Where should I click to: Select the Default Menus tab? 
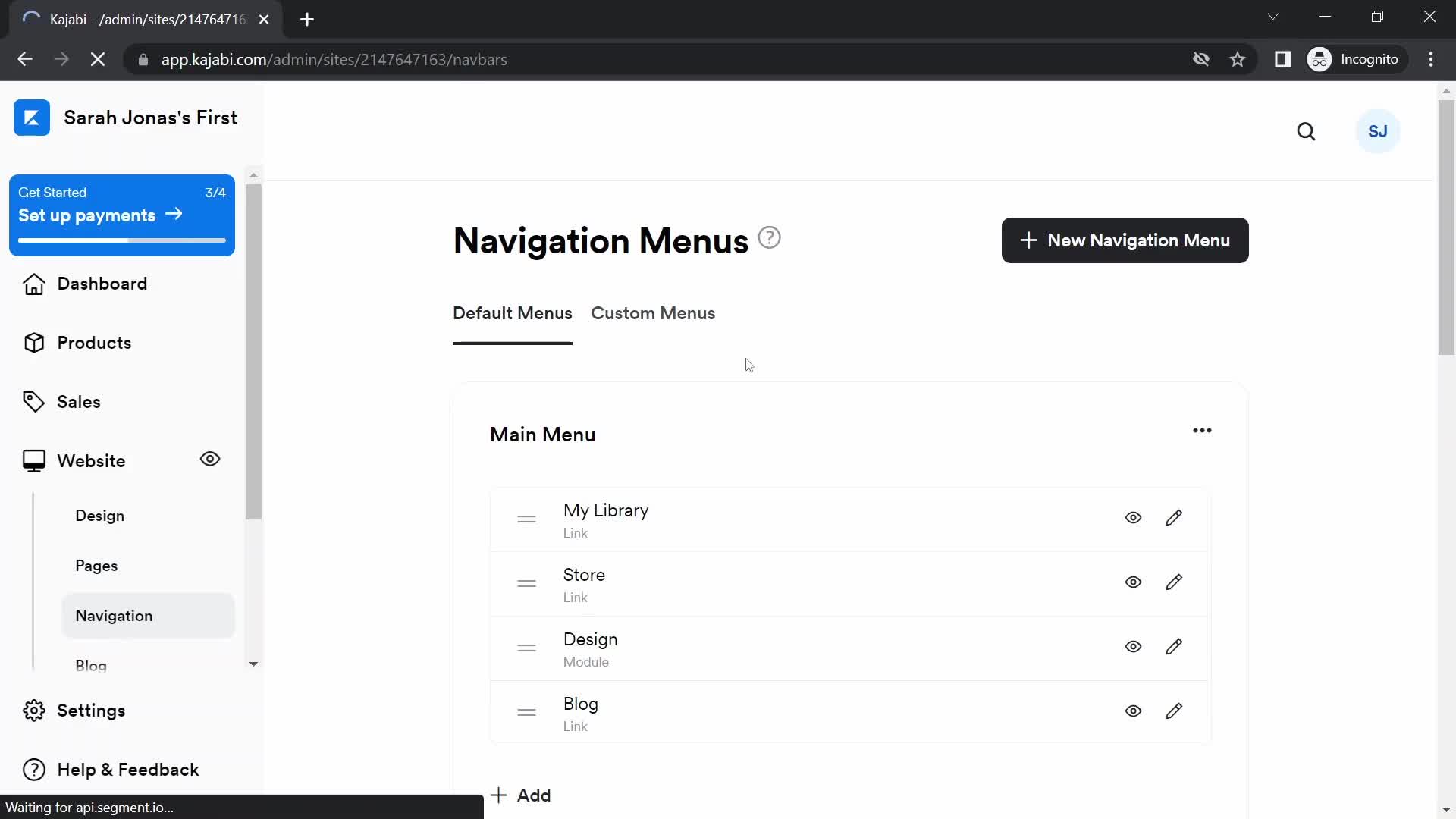(x=513, y=313)
